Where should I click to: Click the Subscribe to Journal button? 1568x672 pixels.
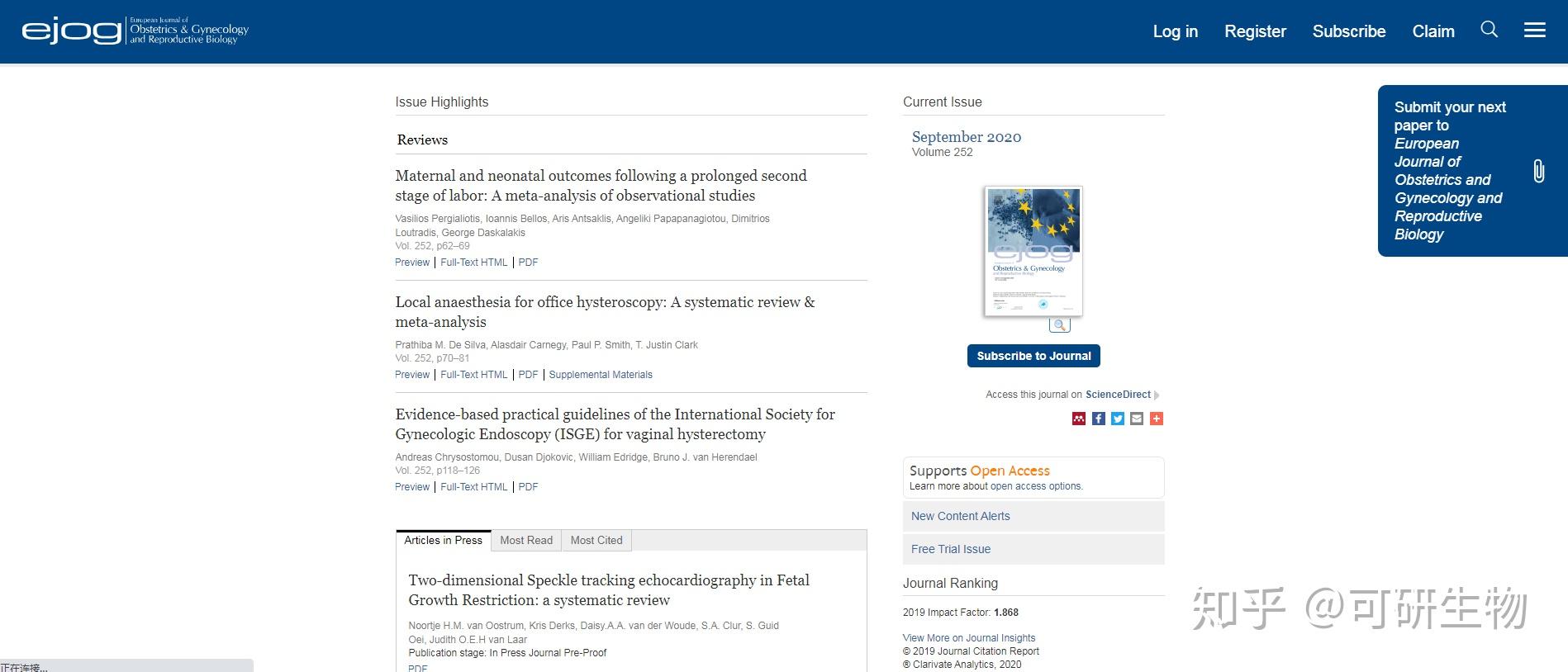1033,356
